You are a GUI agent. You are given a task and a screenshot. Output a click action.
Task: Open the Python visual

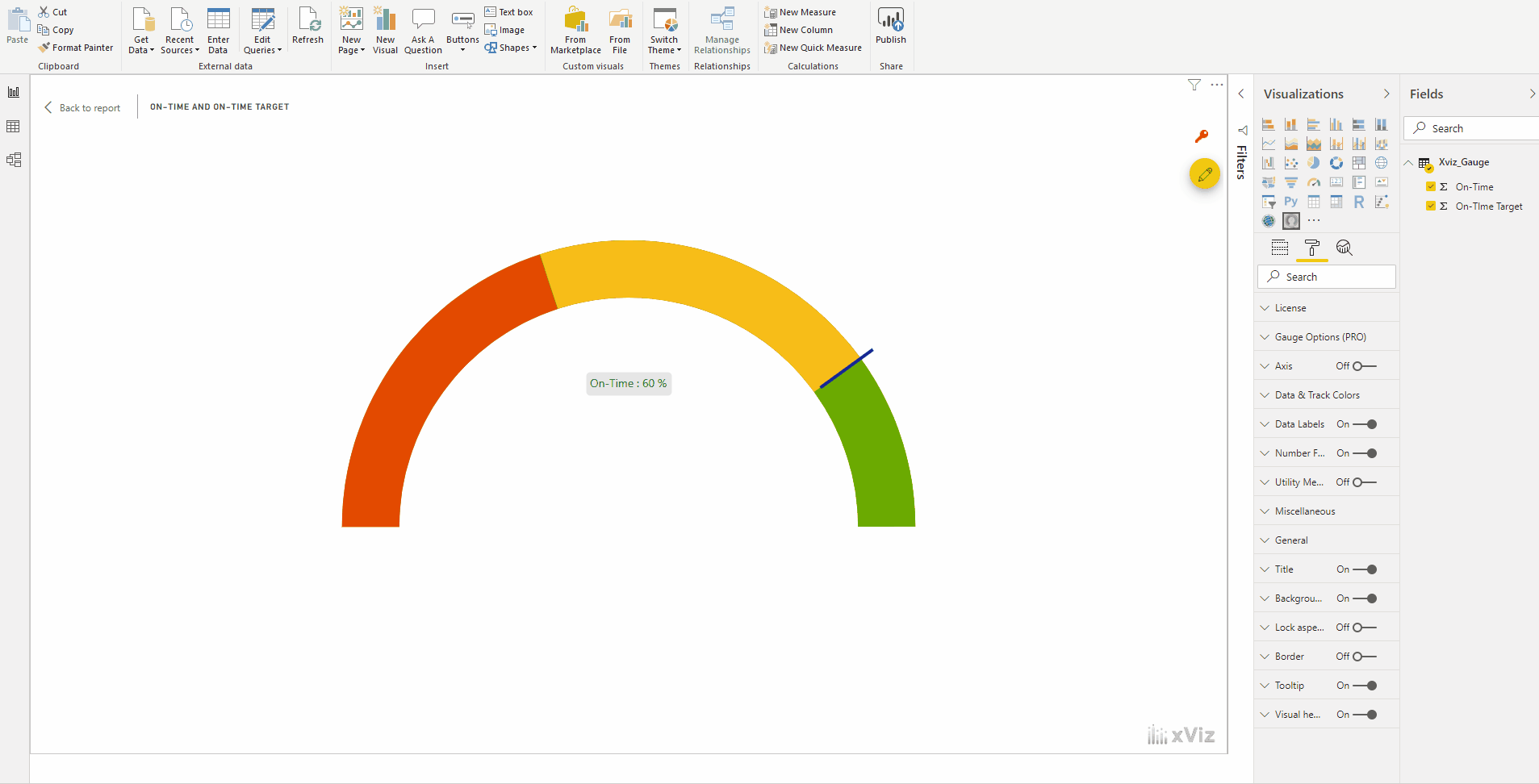click(x=1291, y=202)
